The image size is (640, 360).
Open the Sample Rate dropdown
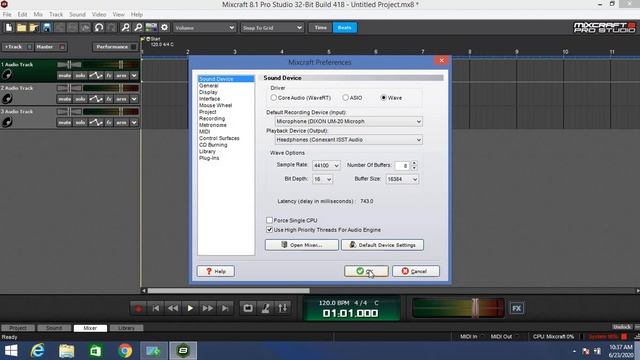click(326, 165)
